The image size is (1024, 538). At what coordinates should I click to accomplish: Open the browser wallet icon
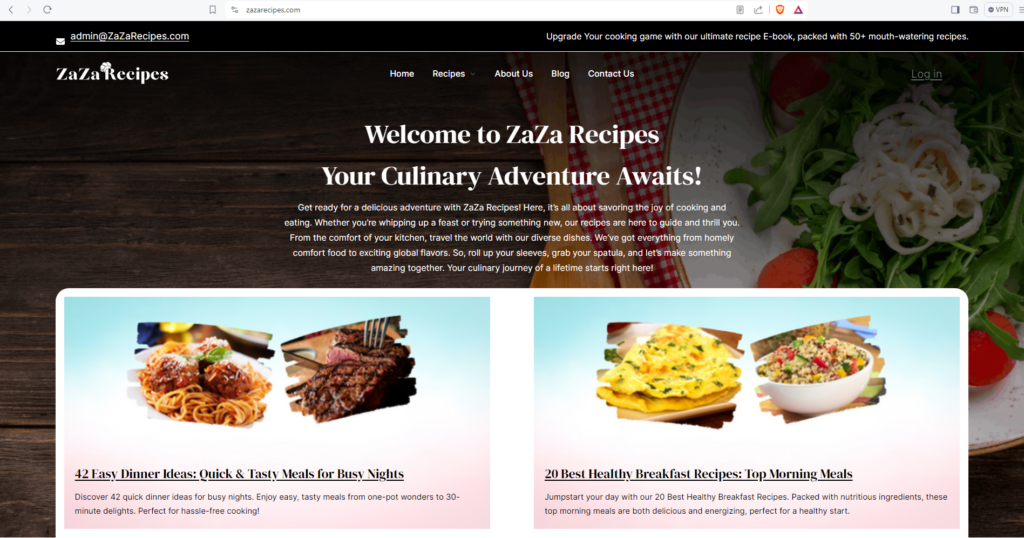coord(974,10)
